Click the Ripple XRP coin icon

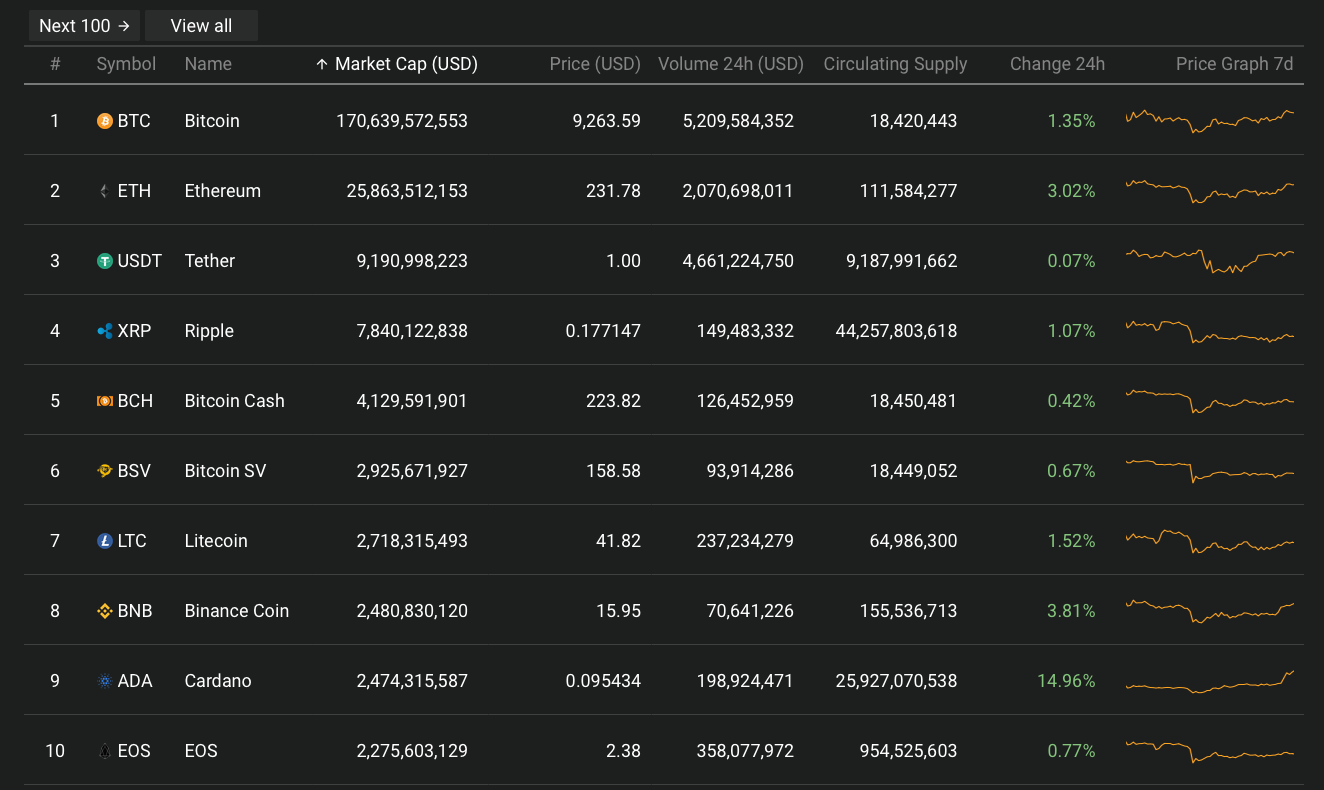105,331
